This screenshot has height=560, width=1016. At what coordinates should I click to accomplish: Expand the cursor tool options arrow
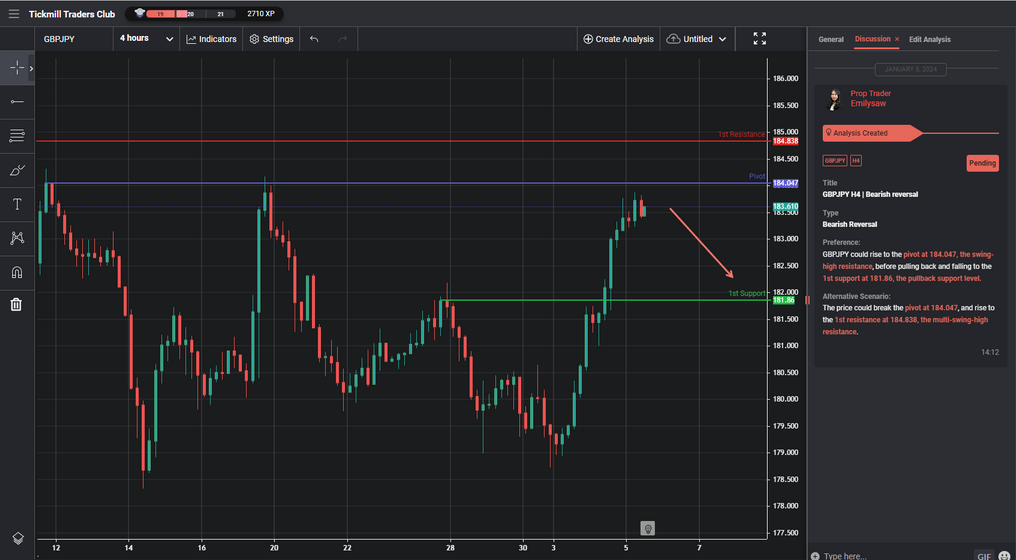pyautogui.click(x=31, y=68)
